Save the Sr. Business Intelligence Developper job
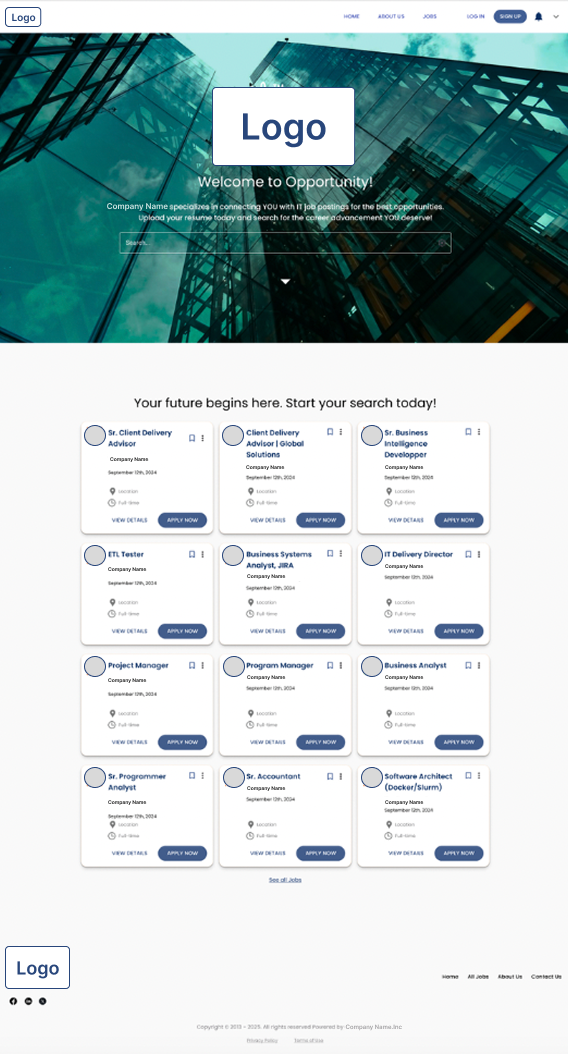 coord(469,432)
